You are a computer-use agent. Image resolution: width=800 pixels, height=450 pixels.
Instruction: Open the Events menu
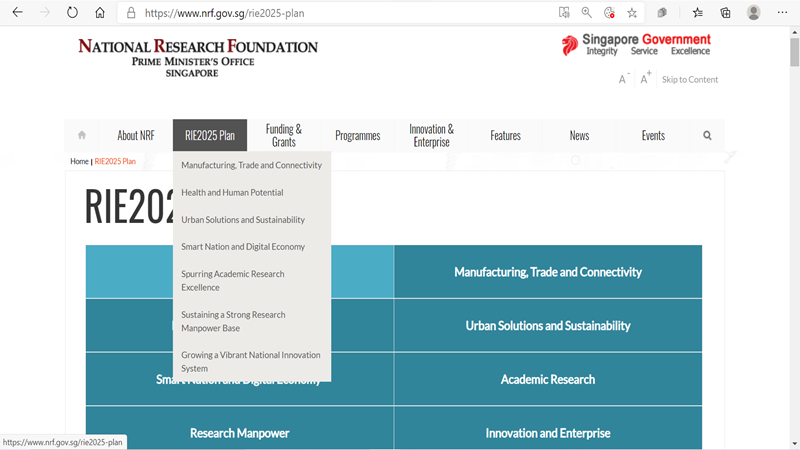coord(654,135)
